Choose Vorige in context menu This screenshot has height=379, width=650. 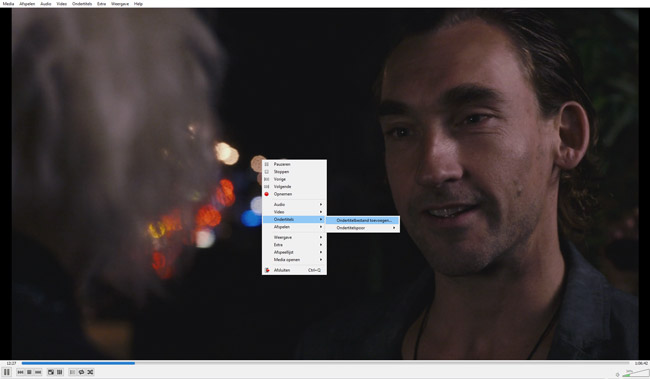[294, 179]
